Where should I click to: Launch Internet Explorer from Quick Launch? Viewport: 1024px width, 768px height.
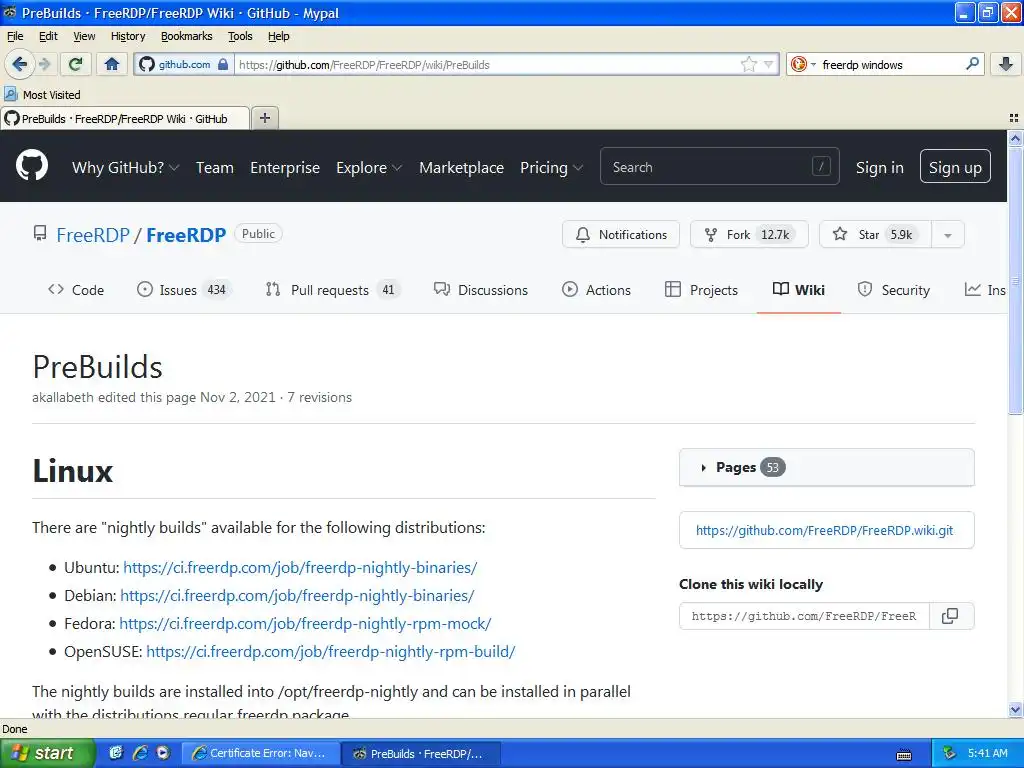point(140,753)
